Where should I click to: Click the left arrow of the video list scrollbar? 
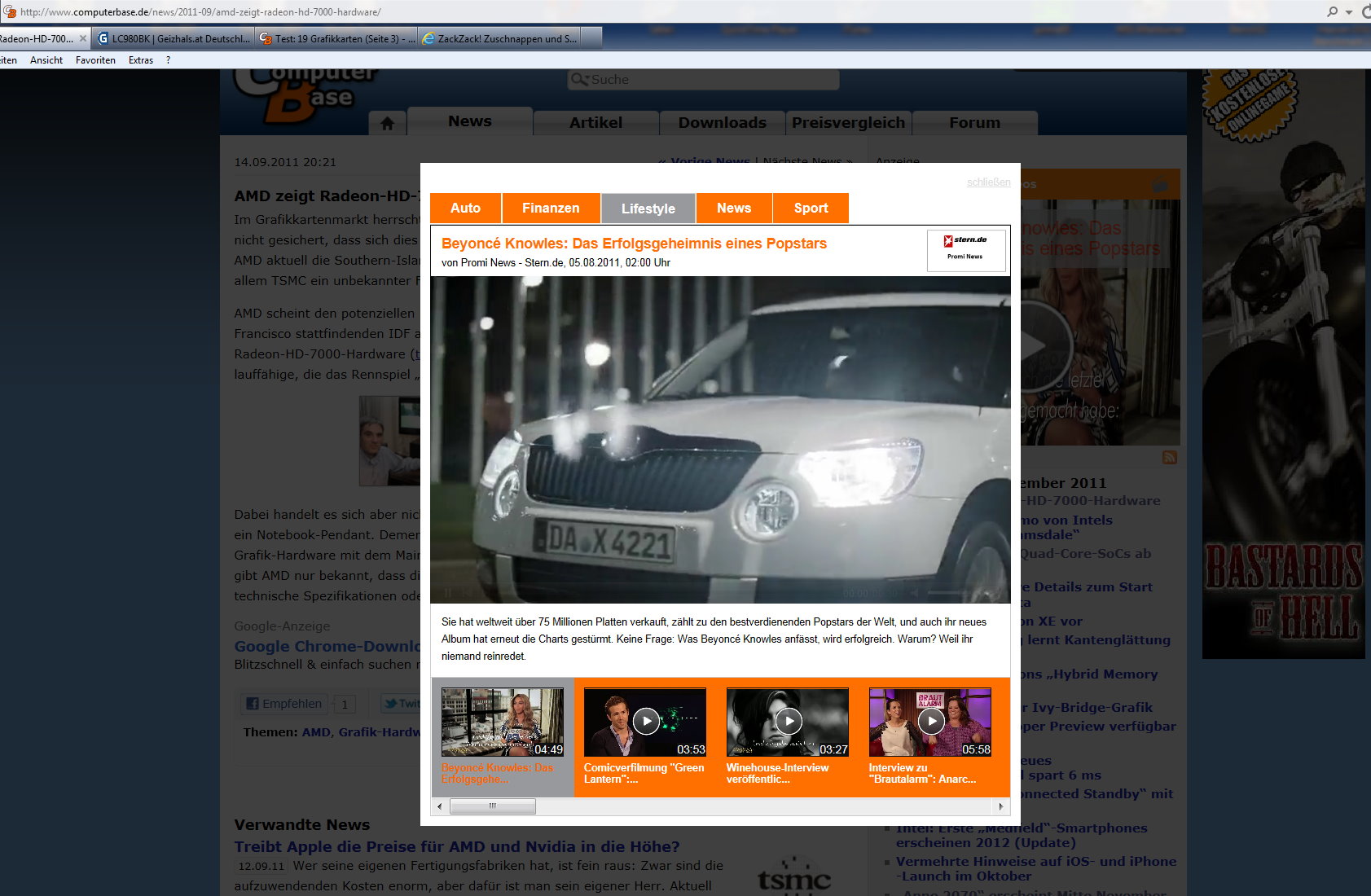pyautogui.click(x=440, y=806)
